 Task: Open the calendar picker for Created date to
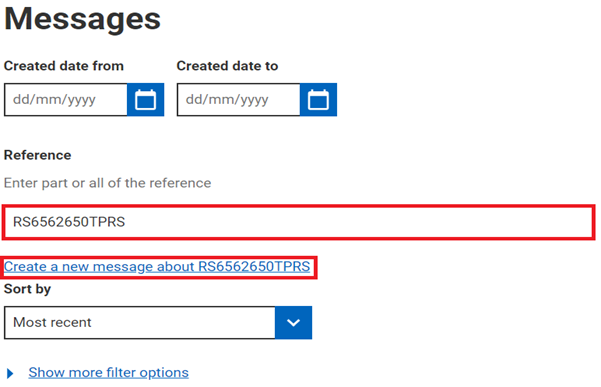tap(319, 100)
